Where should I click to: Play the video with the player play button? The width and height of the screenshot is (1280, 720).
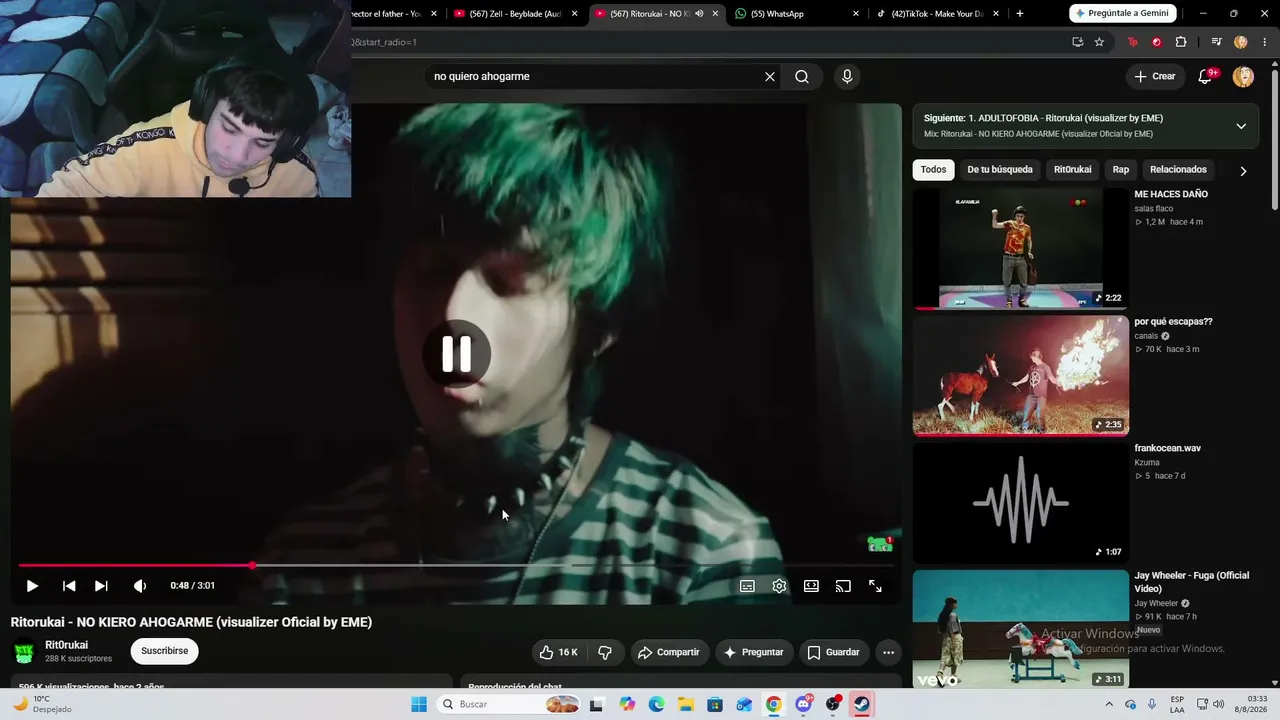click(32, 586)
